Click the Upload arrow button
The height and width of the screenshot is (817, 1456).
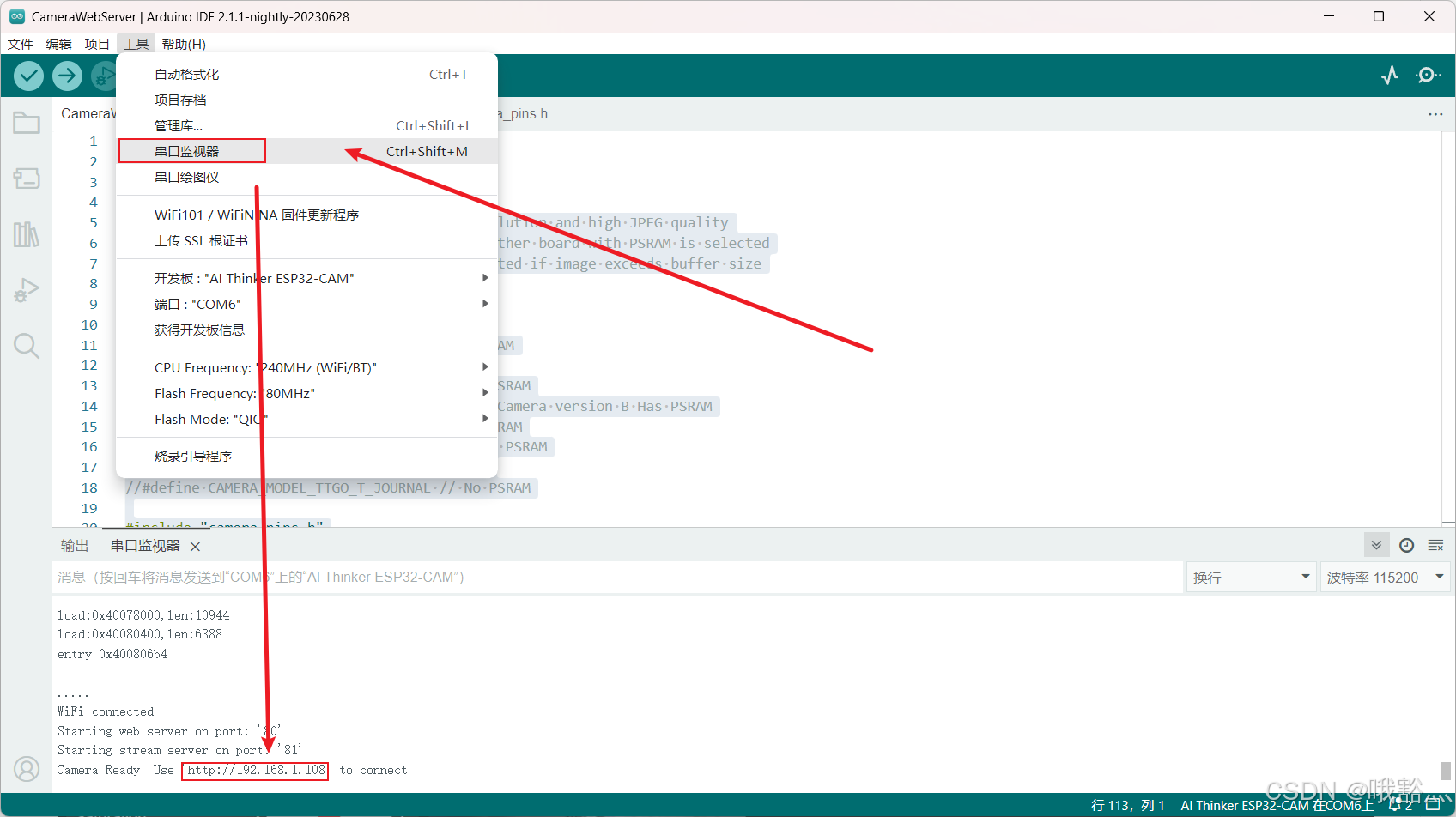[67, 76]
